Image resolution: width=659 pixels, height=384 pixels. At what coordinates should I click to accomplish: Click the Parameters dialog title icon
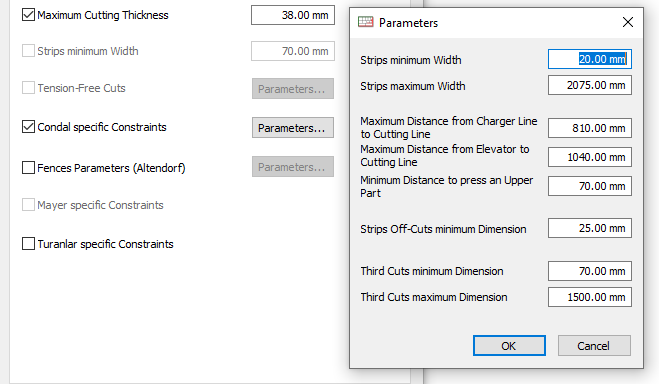click(x=365, y=22)
